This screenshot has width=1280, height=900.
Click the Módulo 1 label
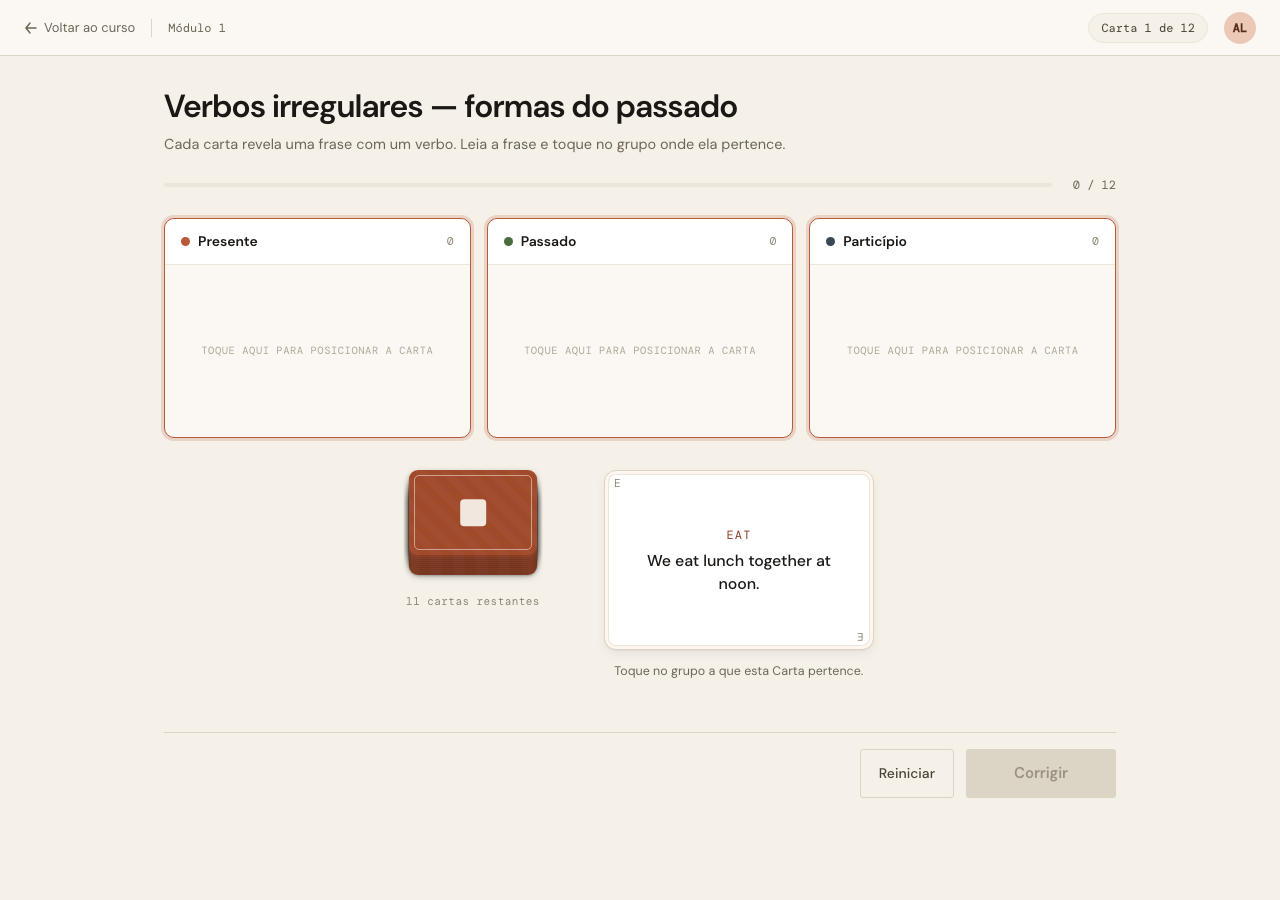tap(197, 28)
